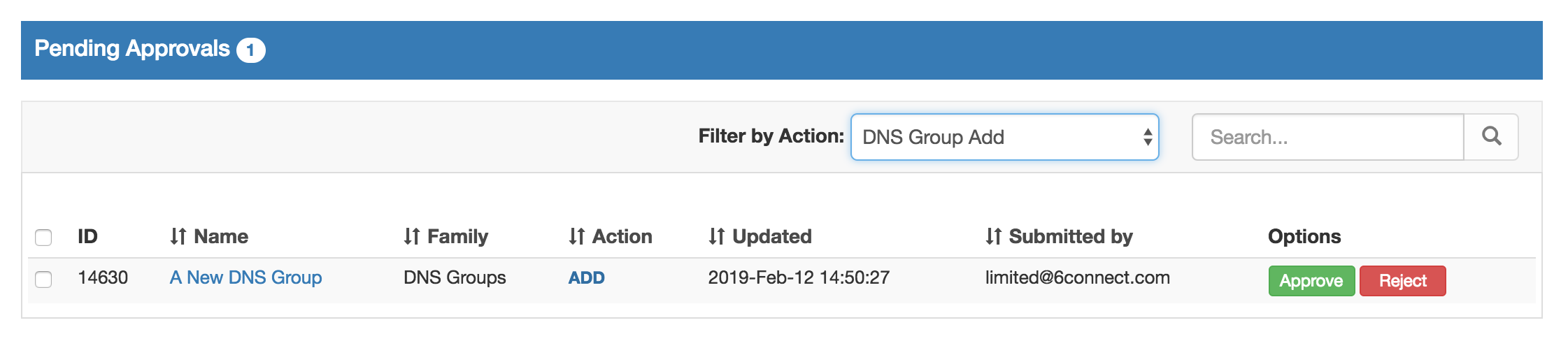
Task: Focus the Search text field
Action: point(1327,137)
